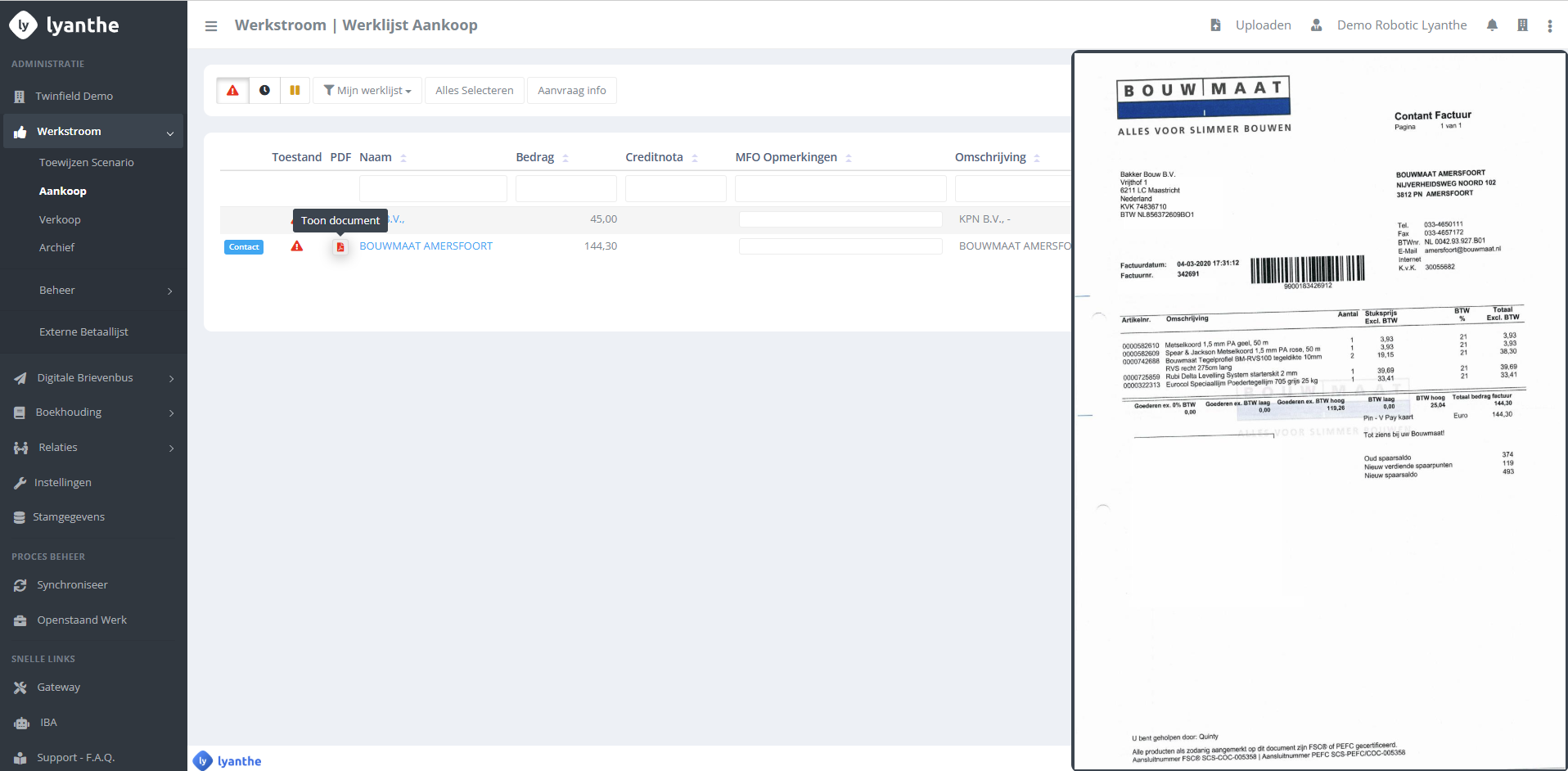The image size is (1568, 771).
Task: Open Archief in the sidebar
Action: 56,247
